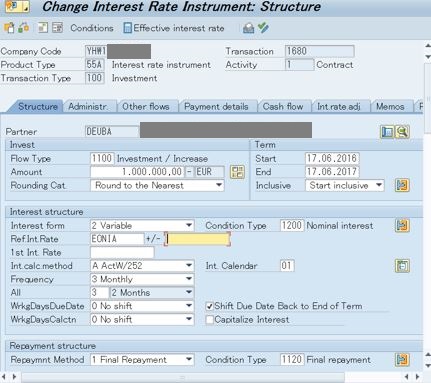Screen dimensions: 431x383
Task: Open the Frequency dropdown set to Monthly
Action: (142, 279)
